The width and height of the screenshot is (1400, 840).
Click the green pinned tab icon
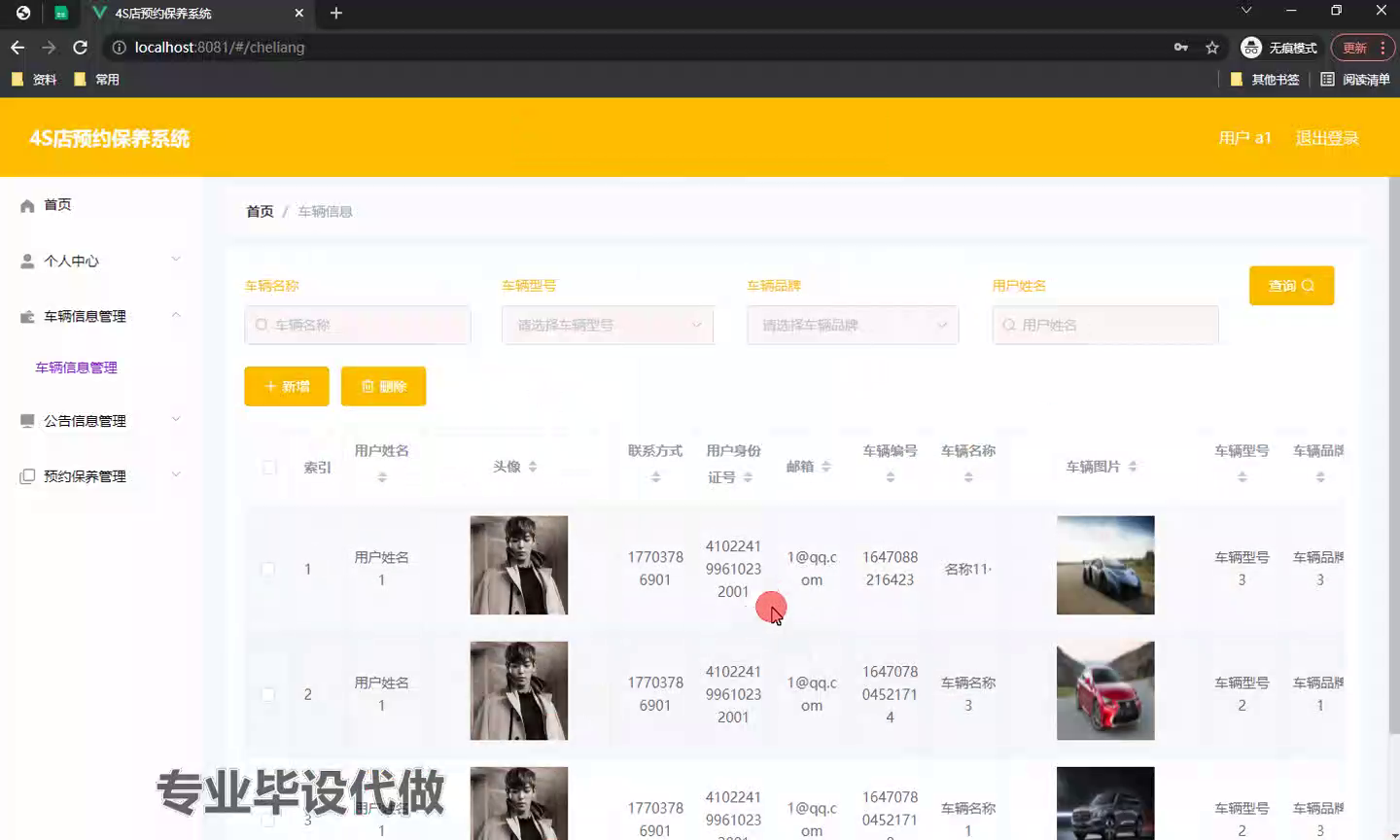tap(60, 13)
